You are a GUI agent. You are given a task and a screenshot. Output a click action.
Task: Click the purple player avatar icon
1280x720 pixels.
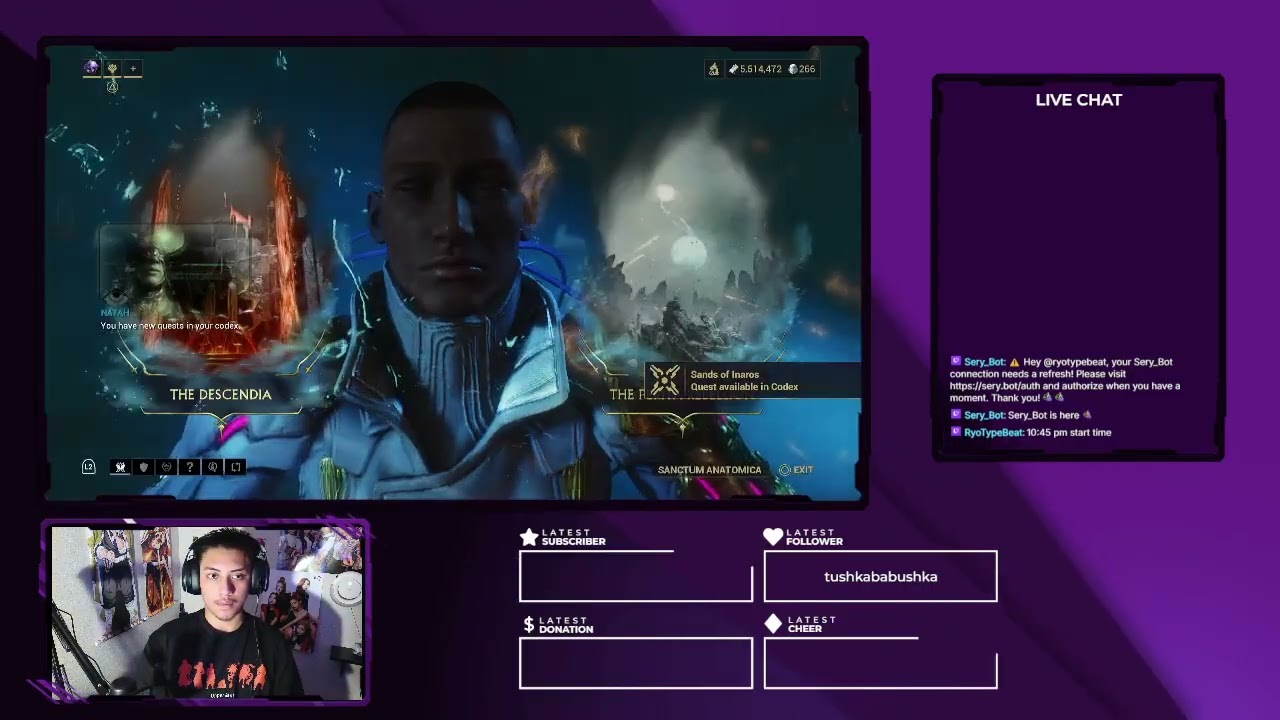pyautogui.click(x=92, y=68)
